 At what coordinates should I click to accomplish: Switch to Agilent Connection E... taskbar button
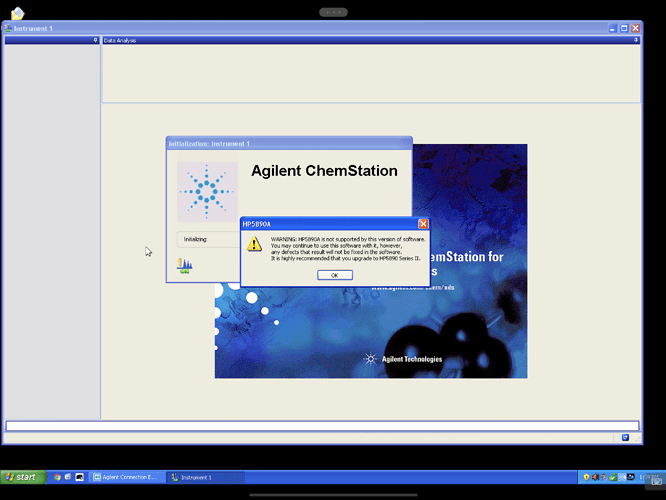[127, 477]
